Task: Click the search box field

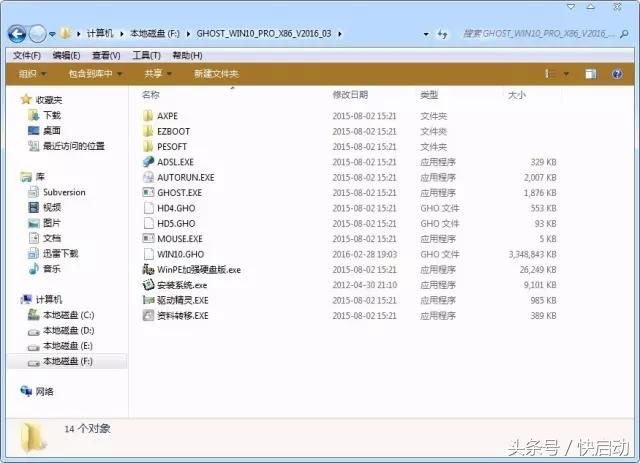Action: pyautogui.click(x=540, y=34)
